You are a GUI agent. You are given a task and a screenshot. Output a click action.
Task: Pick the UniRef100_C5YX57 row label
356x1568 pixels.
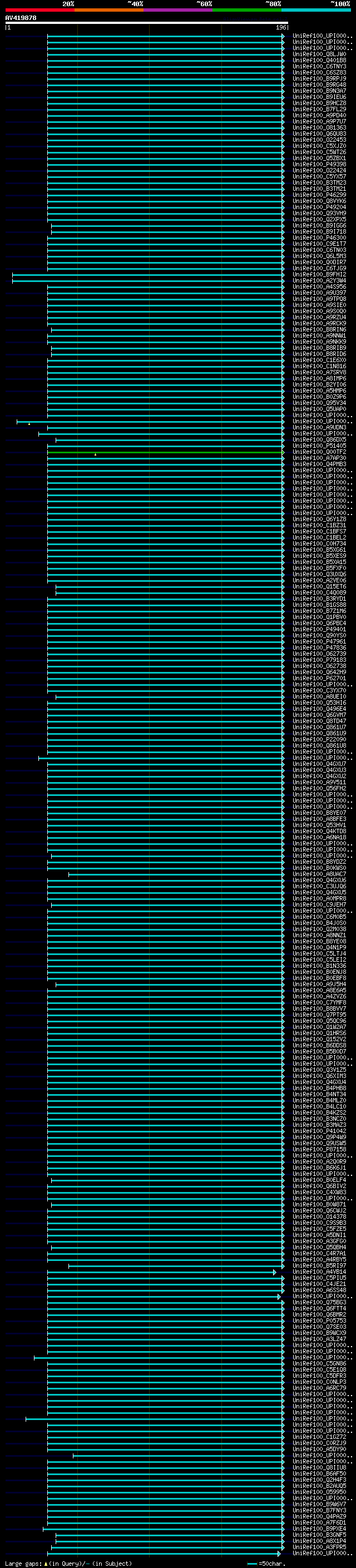coord(319,176)
